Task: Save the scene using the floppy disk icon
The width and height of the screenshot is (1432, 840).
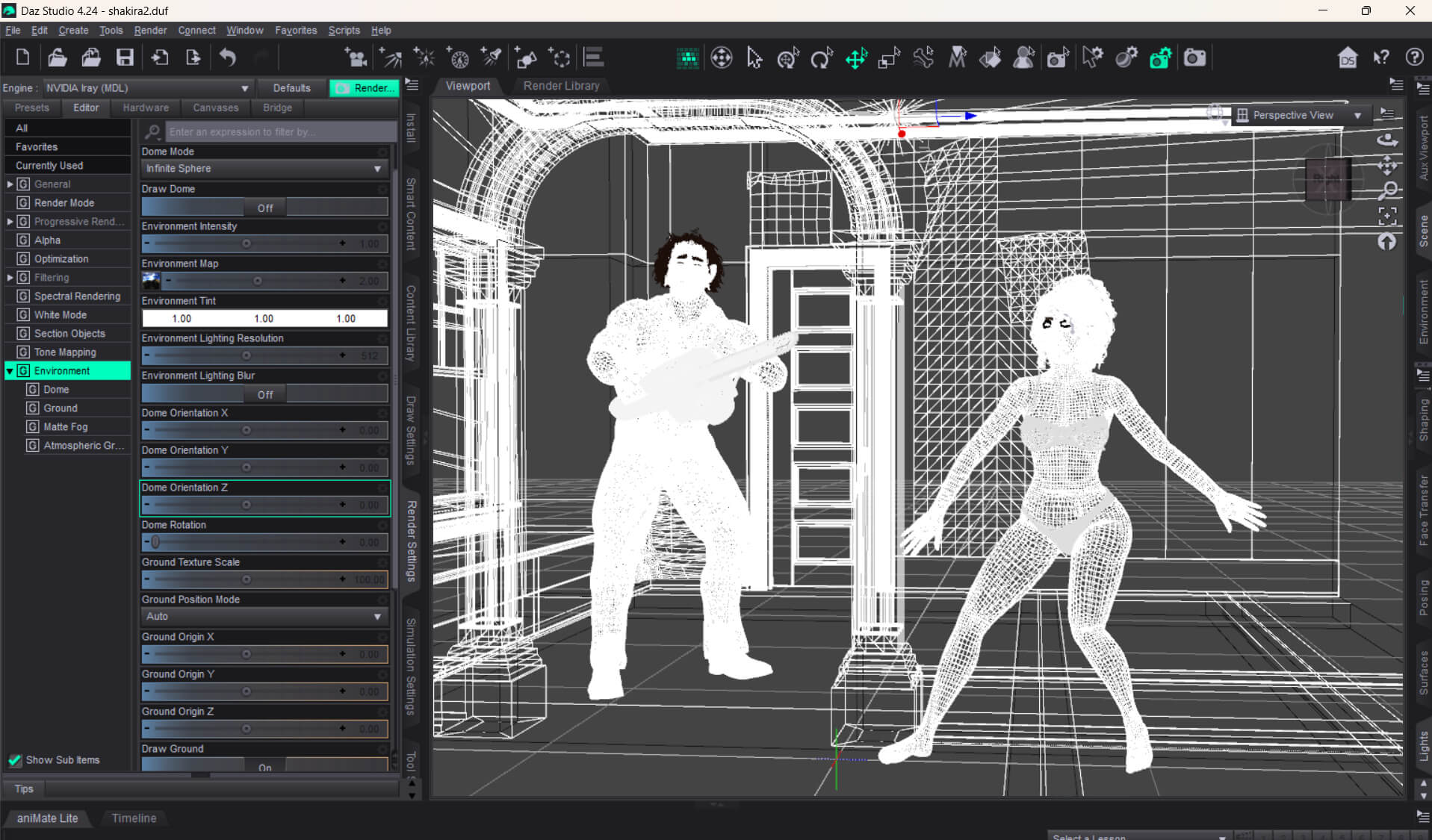Action: coord(125,57)
